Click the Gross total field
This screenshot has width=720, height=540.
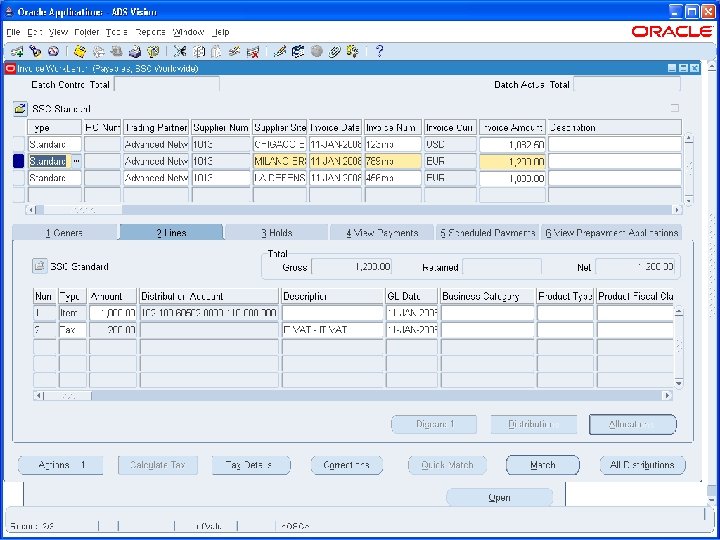[351, 267]
